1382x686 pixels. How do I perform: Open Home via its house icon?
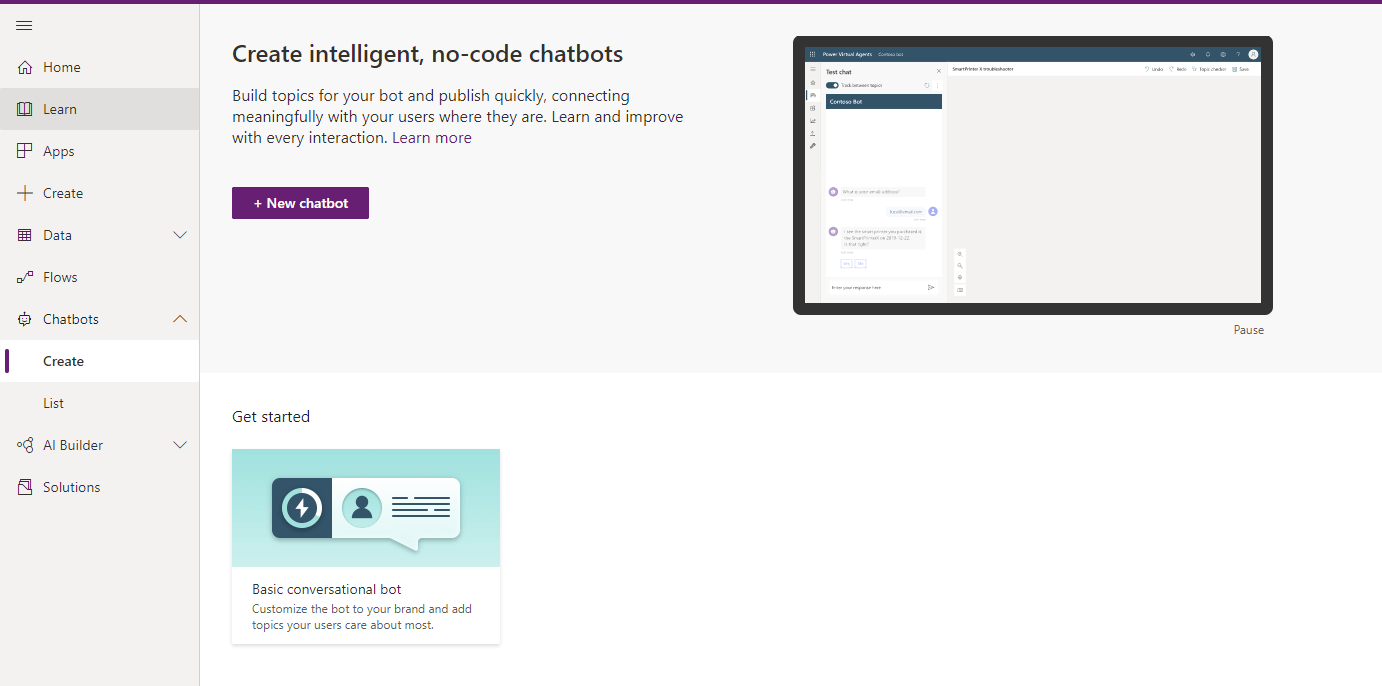click(x=25, y=67)
